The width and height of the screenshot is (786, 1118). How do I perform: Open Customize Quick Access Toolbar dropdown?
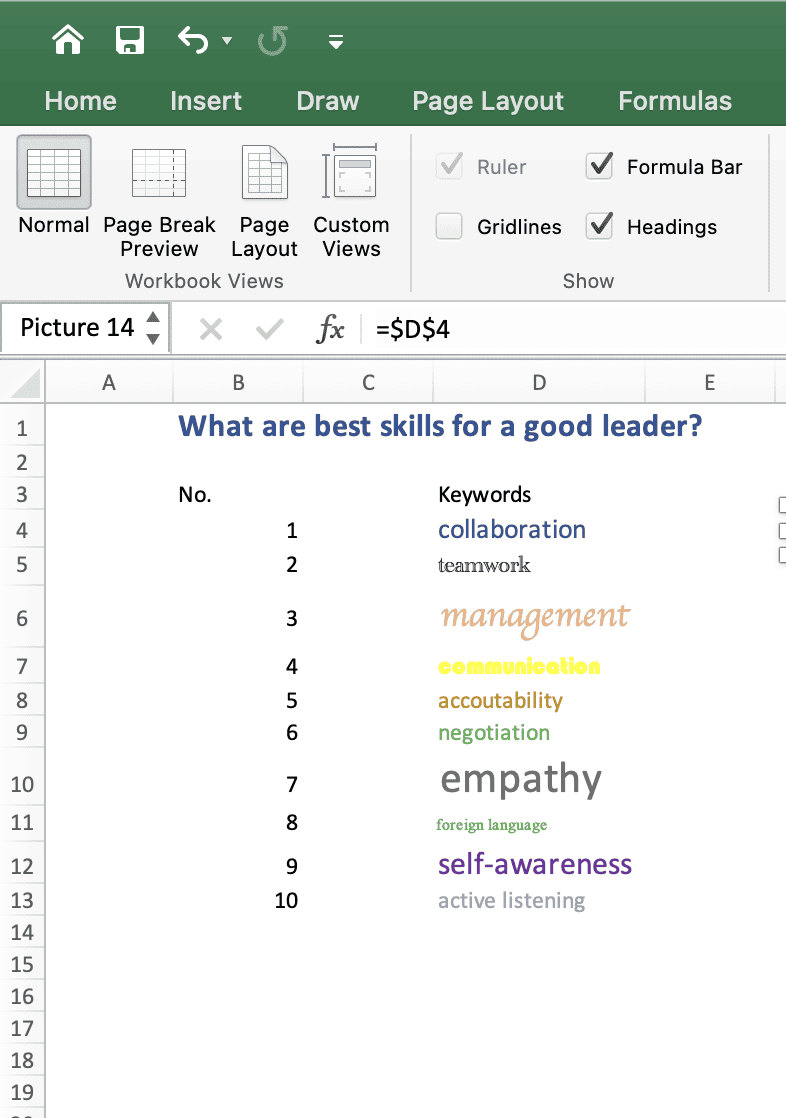(x=336, y=42)
